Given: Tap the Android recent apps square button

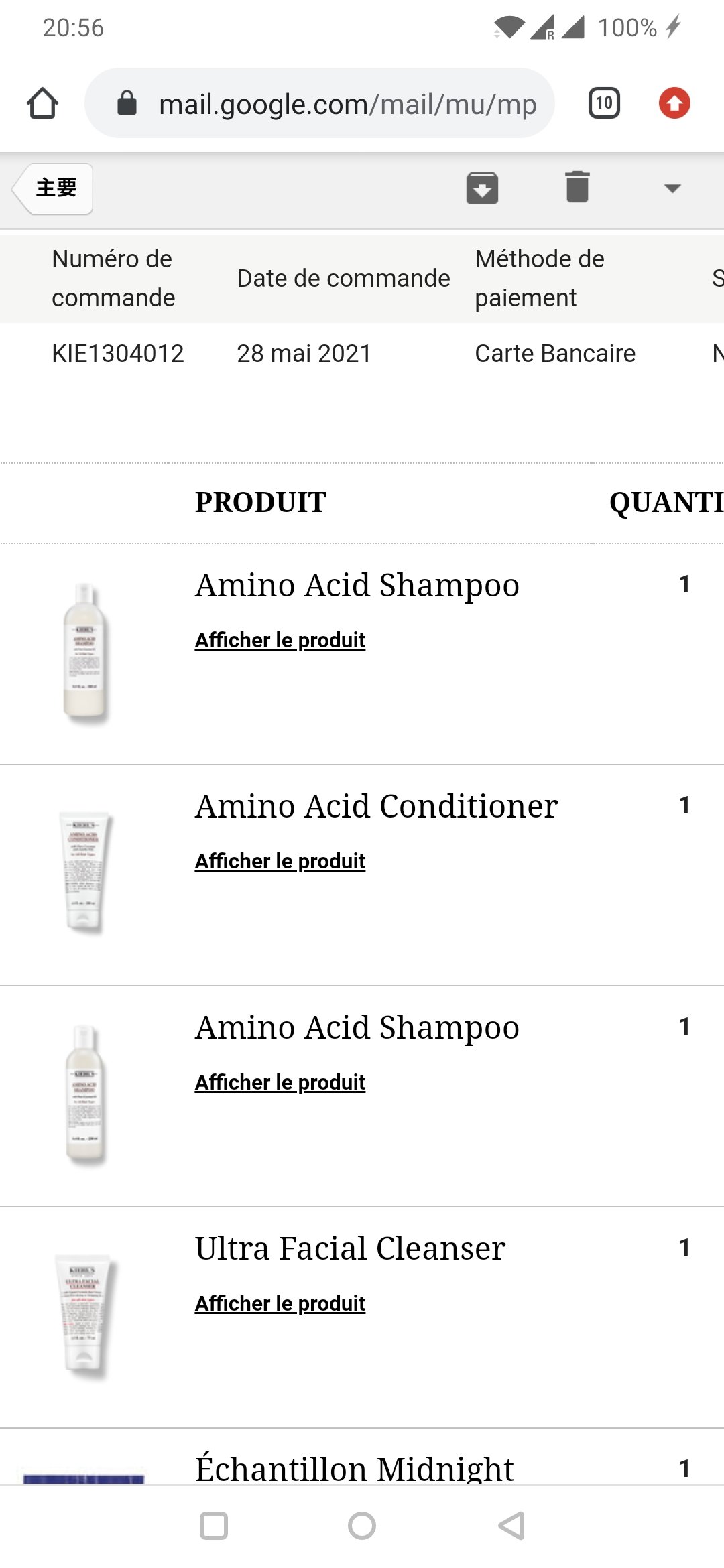Looking at the screenshot, I should click(x=214, y=1526).
